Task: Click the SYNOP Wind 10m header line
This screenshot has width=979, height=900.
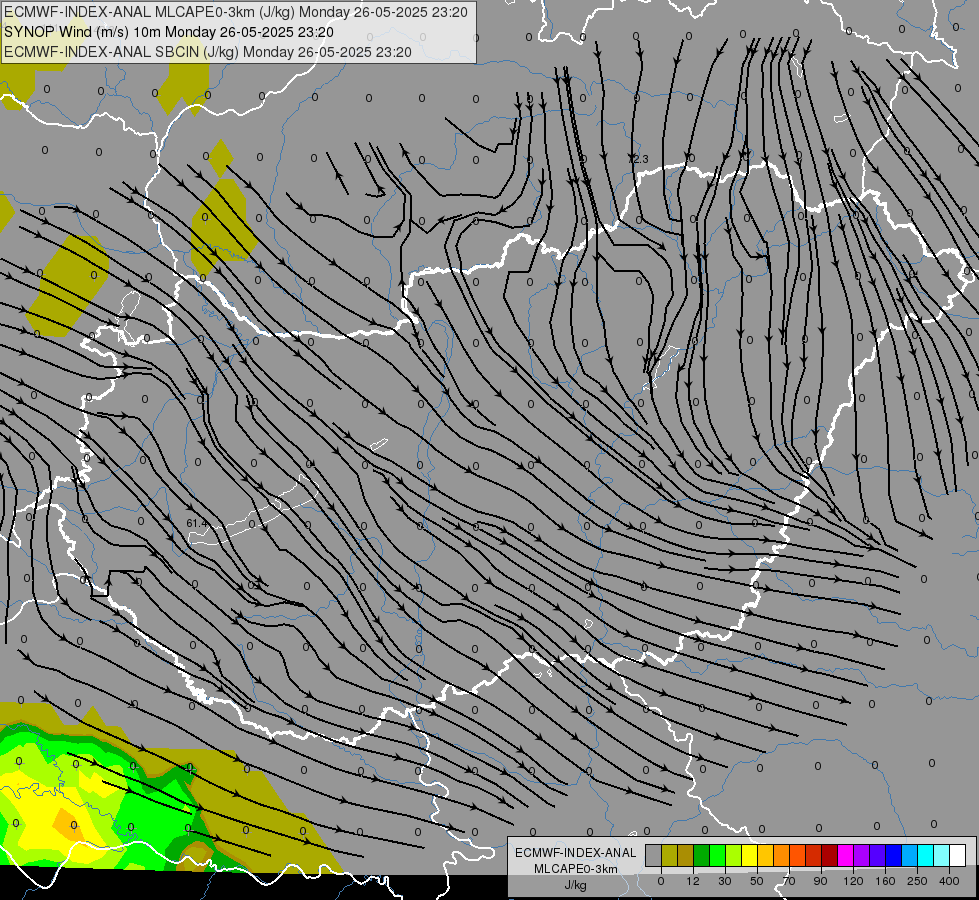Action: (x=169, y=32)
